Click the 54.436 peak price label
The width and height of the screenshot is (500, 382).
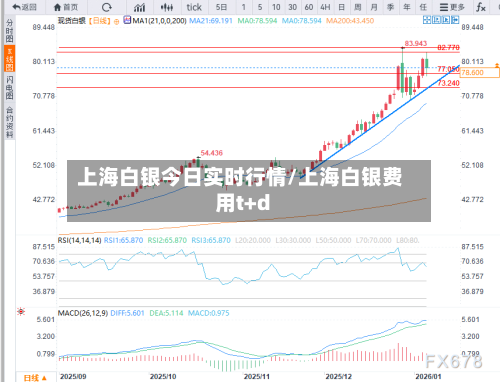coord(211,153)
